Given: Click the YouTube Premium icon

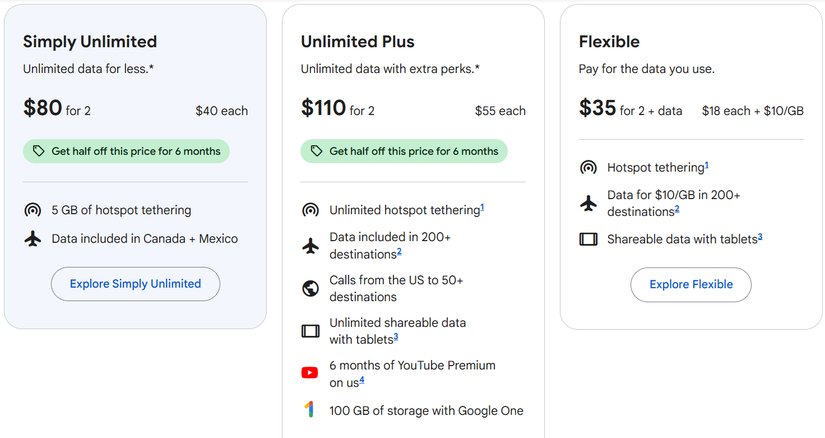Looking at the screenshot, I should [310, 373].
